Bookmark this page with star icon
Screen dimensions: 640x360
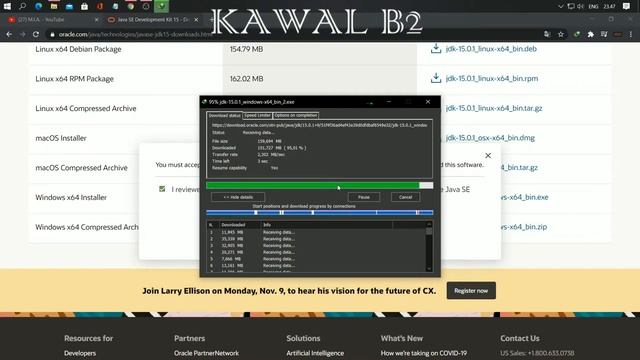tap(561, 34)
